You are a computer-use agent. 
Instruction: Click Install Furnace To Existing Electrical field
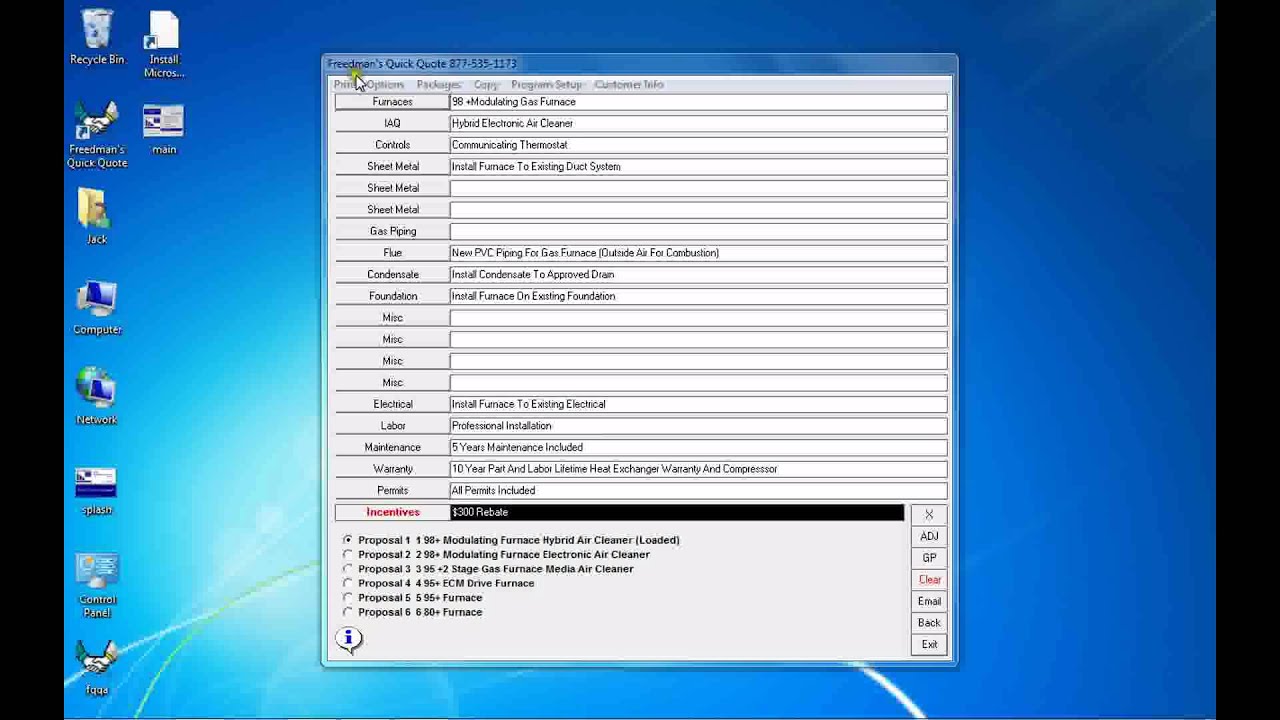pyautogui.click(x=698, y=404)
